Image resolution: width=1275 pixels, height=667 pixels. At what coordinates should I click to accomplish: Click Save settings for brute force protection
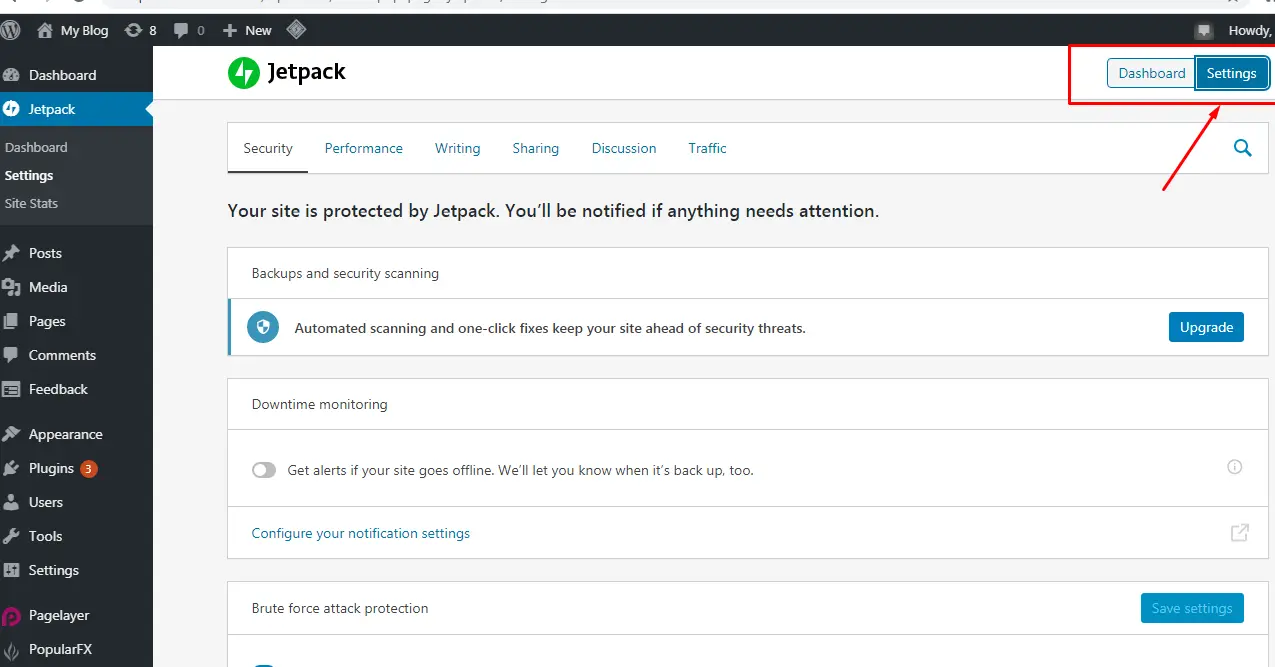coord(1192,608)
